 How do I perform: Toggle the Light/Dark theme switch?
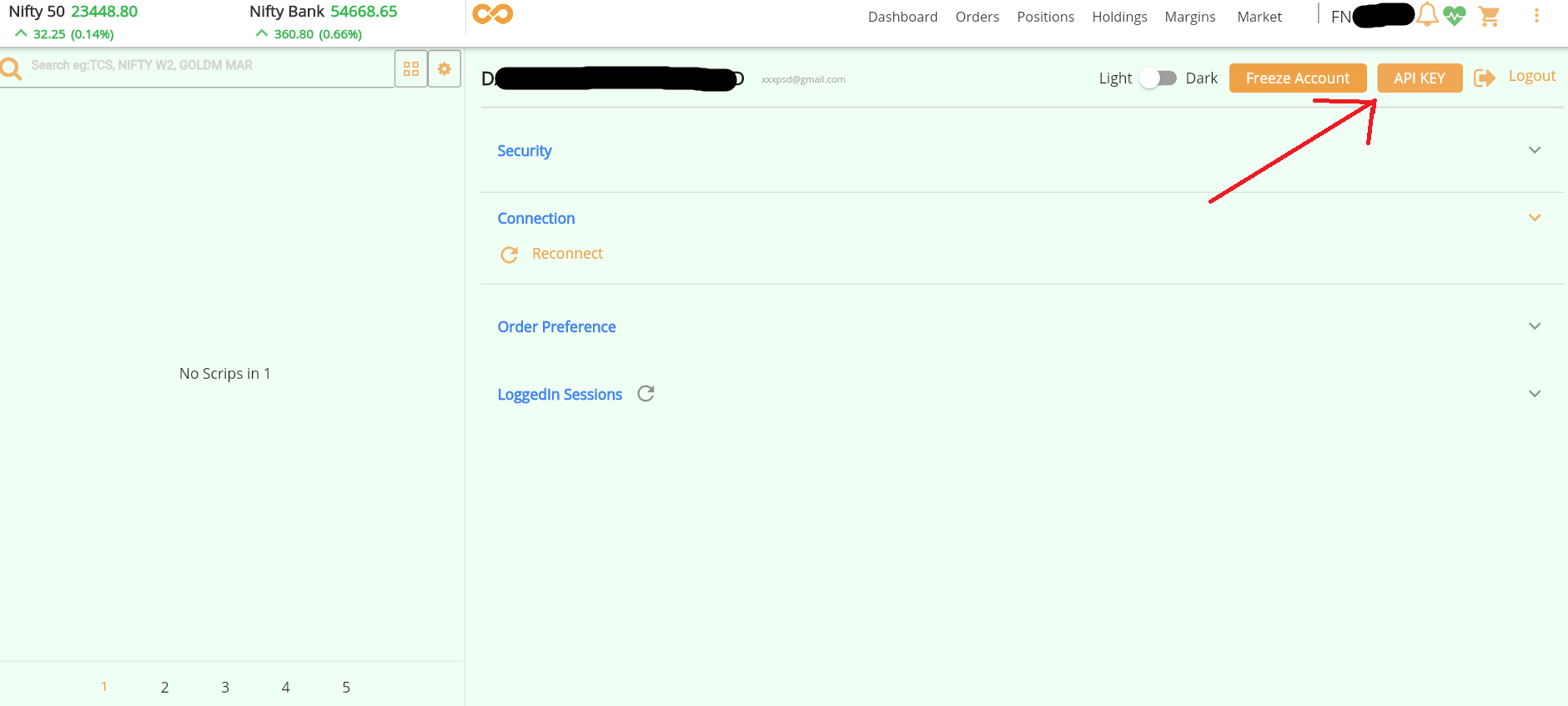1158,78
